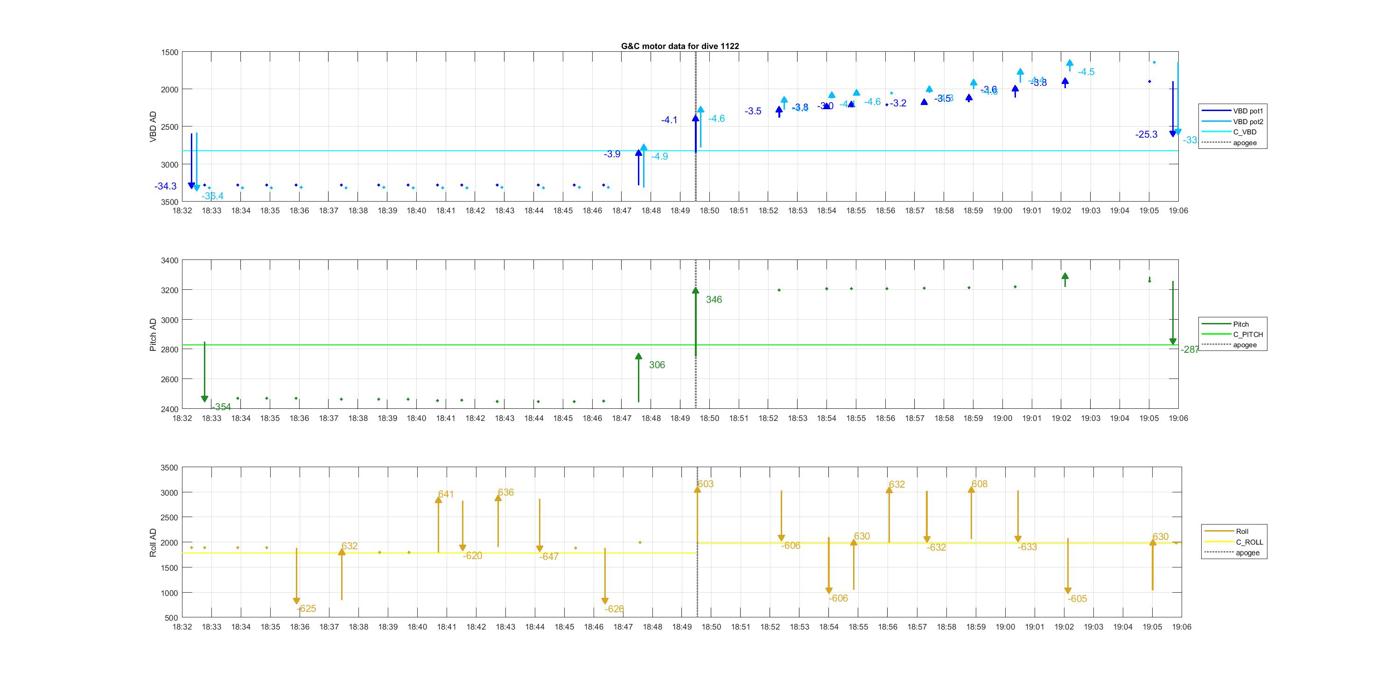Click the "-620" roll data label

pos(473,556)
